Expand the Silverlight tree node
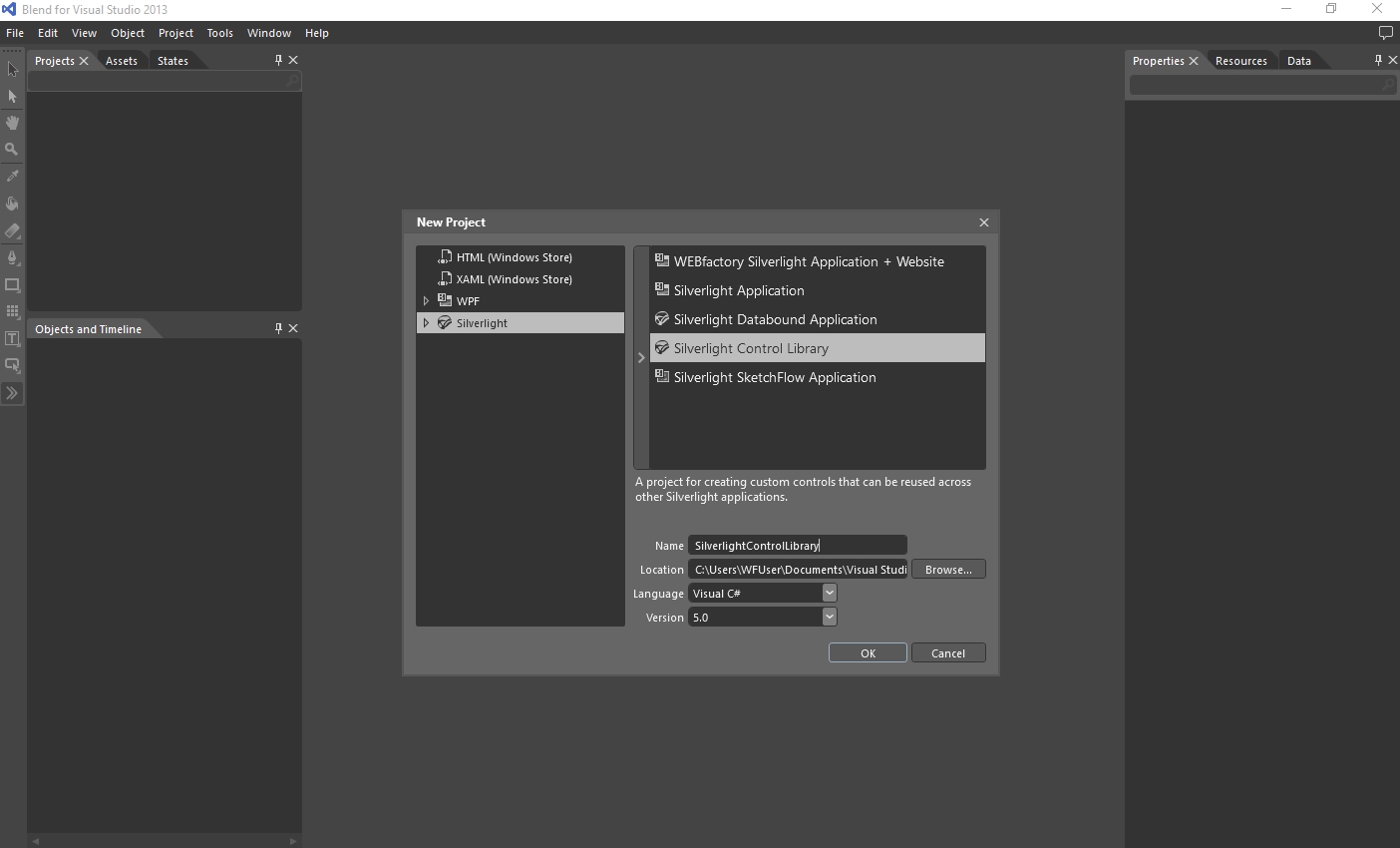This screenshot has width=1400, height=848. (427, 323)
